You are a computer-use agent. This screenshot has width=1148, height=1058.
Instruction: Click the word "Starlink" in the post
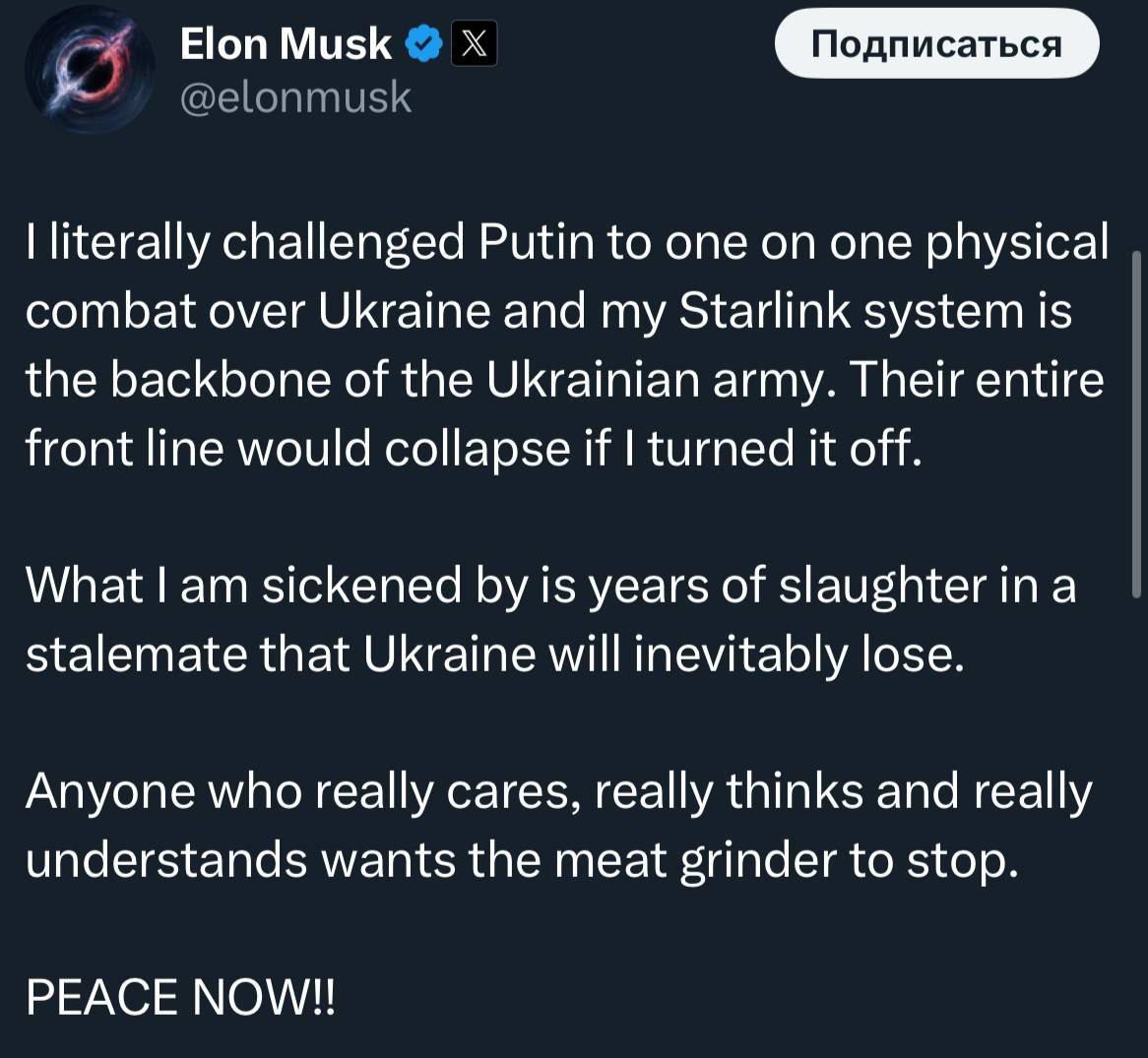(x=754, y=311)
